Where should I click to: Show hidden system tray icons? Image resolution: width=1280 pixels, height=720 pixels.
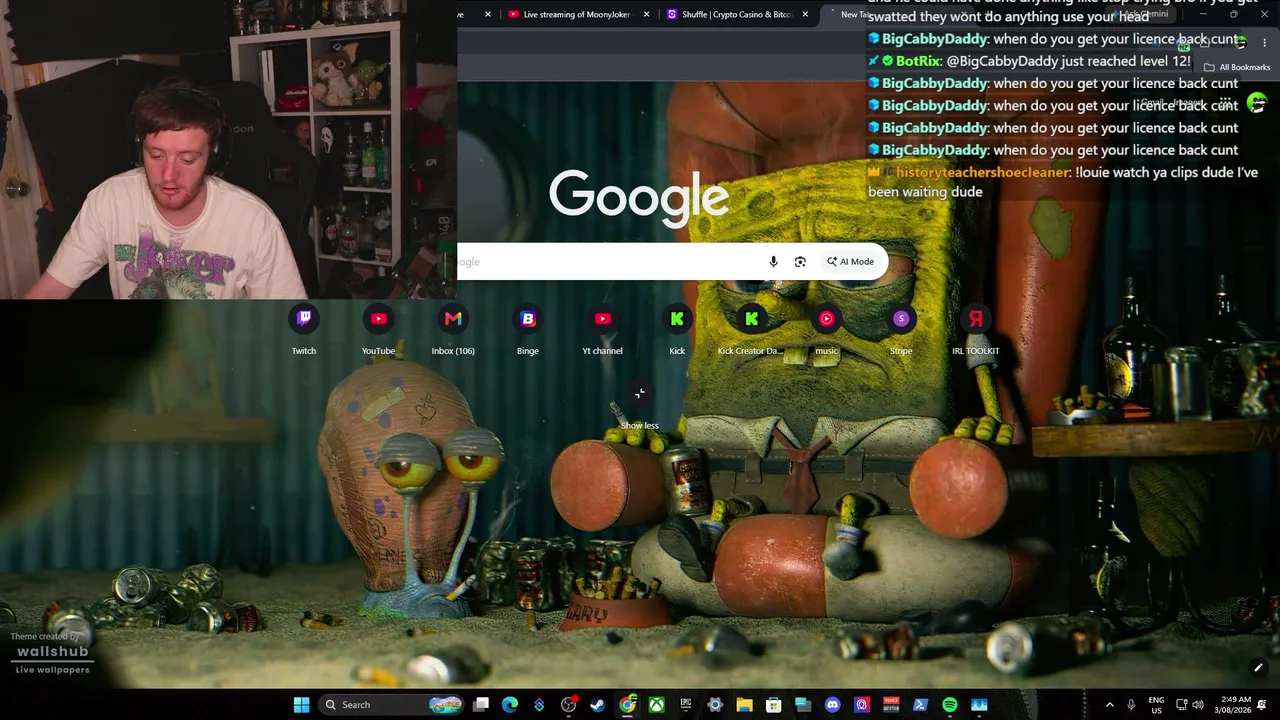pos(1109,705)
